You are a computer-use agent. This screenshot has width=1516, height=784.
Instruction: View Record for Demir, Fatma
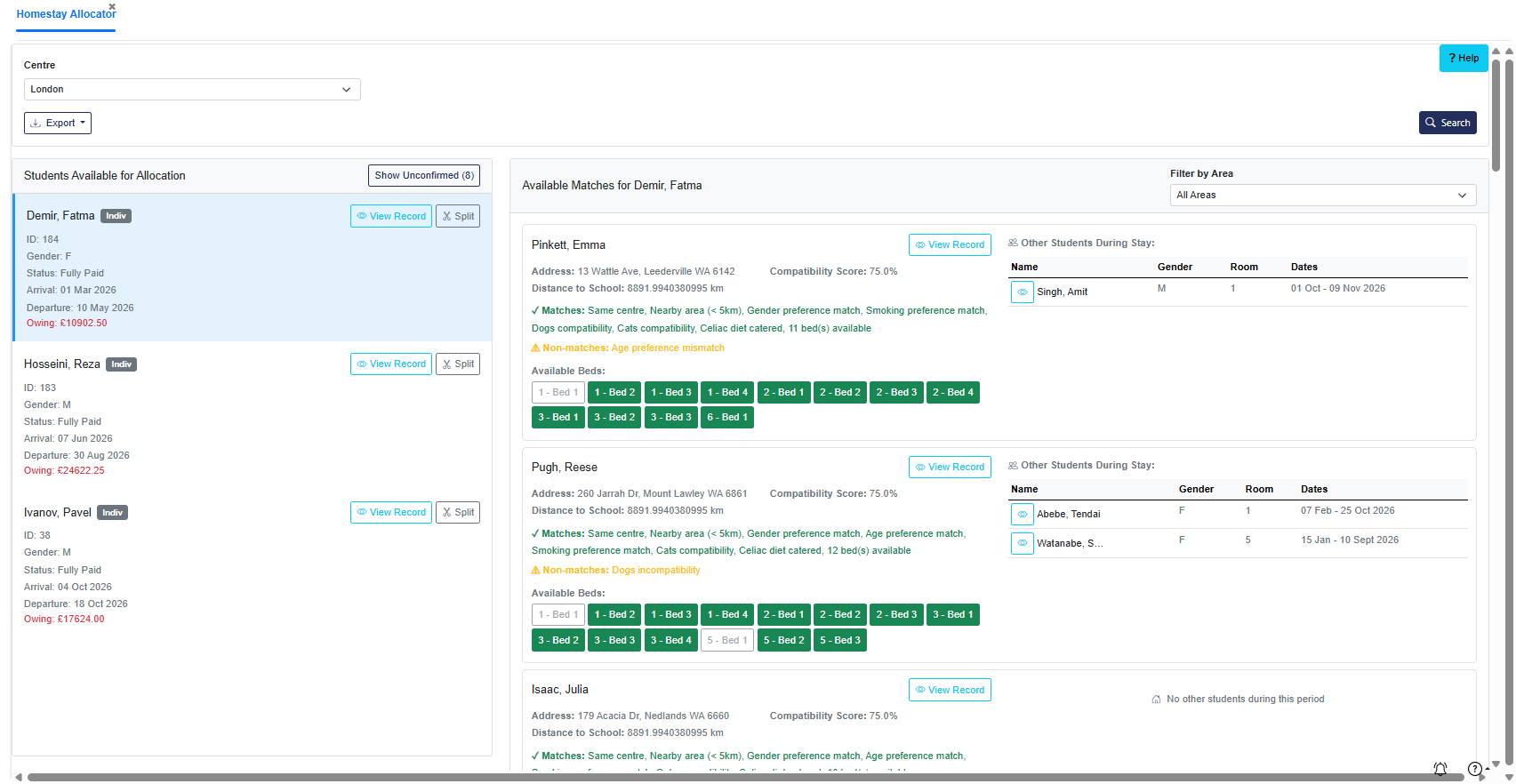click(x=391, y=216)
